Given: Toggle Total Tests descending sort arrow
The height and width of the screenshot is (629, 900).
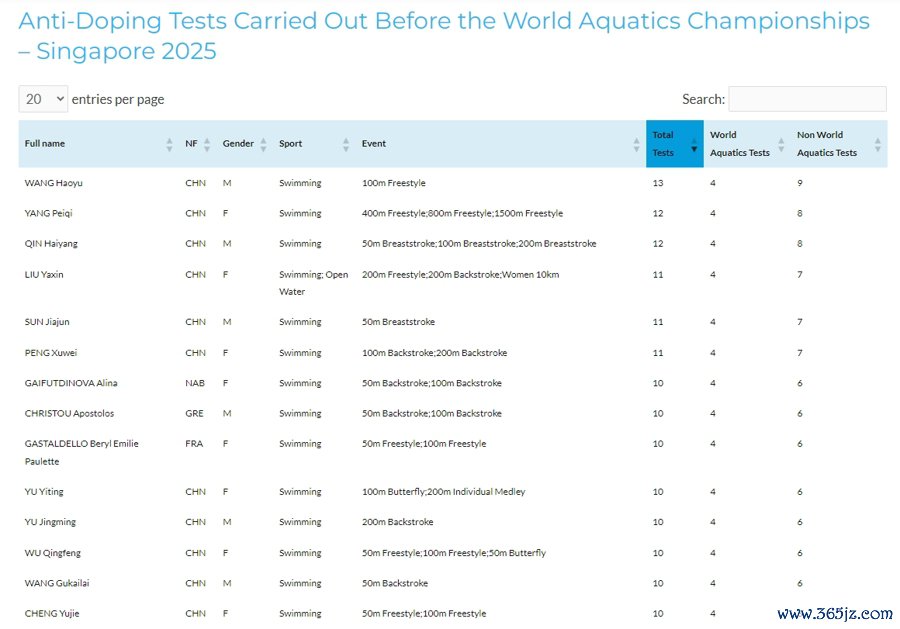Looking at the screenshot, I should [694, 145].
